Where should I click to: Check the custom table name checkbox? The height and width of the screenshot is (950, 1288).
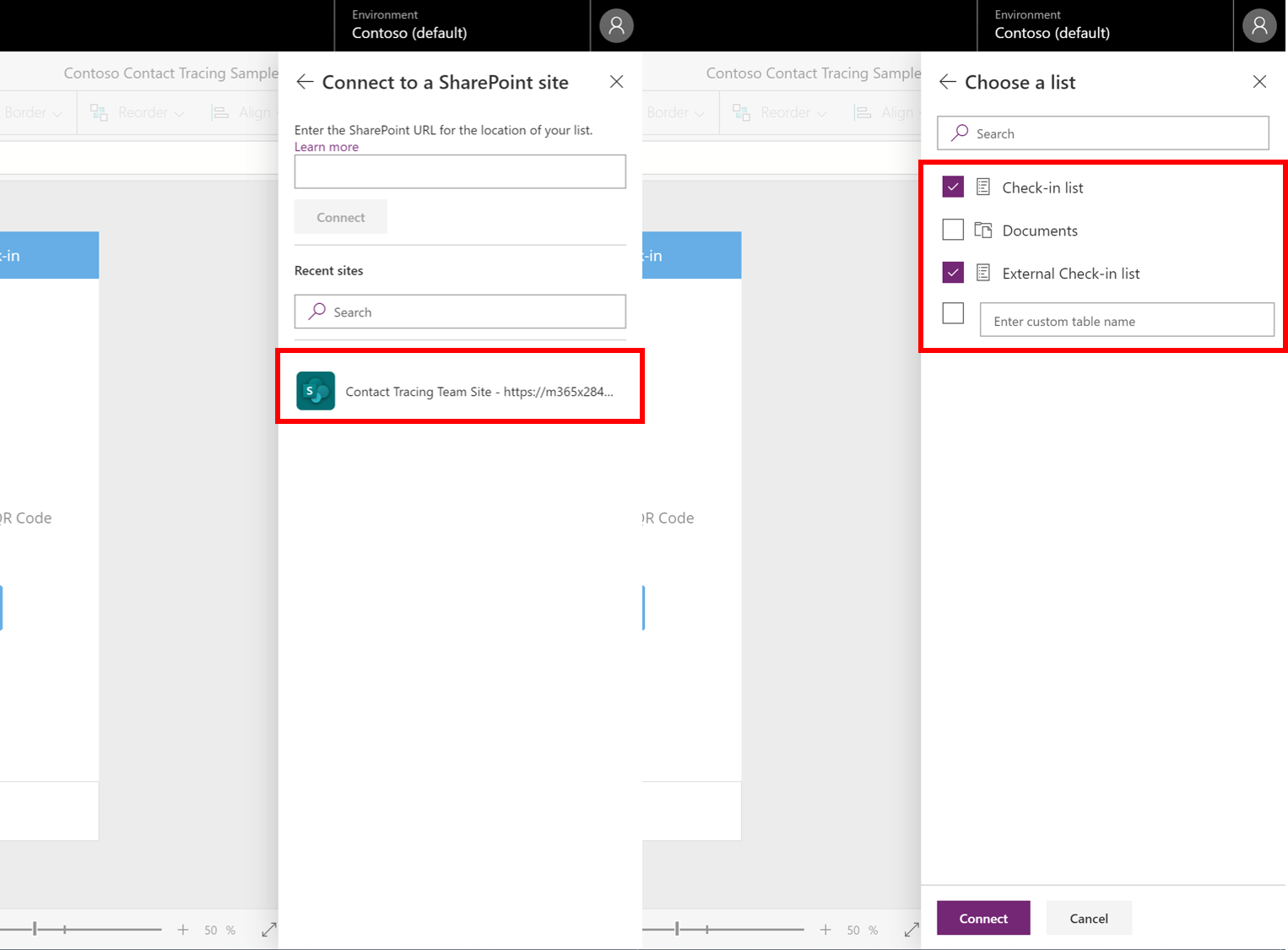[953, 313]
